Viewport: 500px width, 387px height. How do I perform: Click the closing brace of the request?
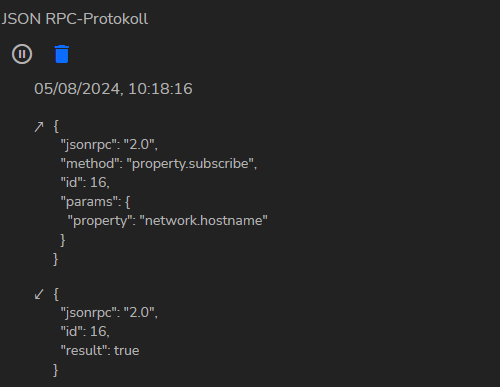coord(56,259)
